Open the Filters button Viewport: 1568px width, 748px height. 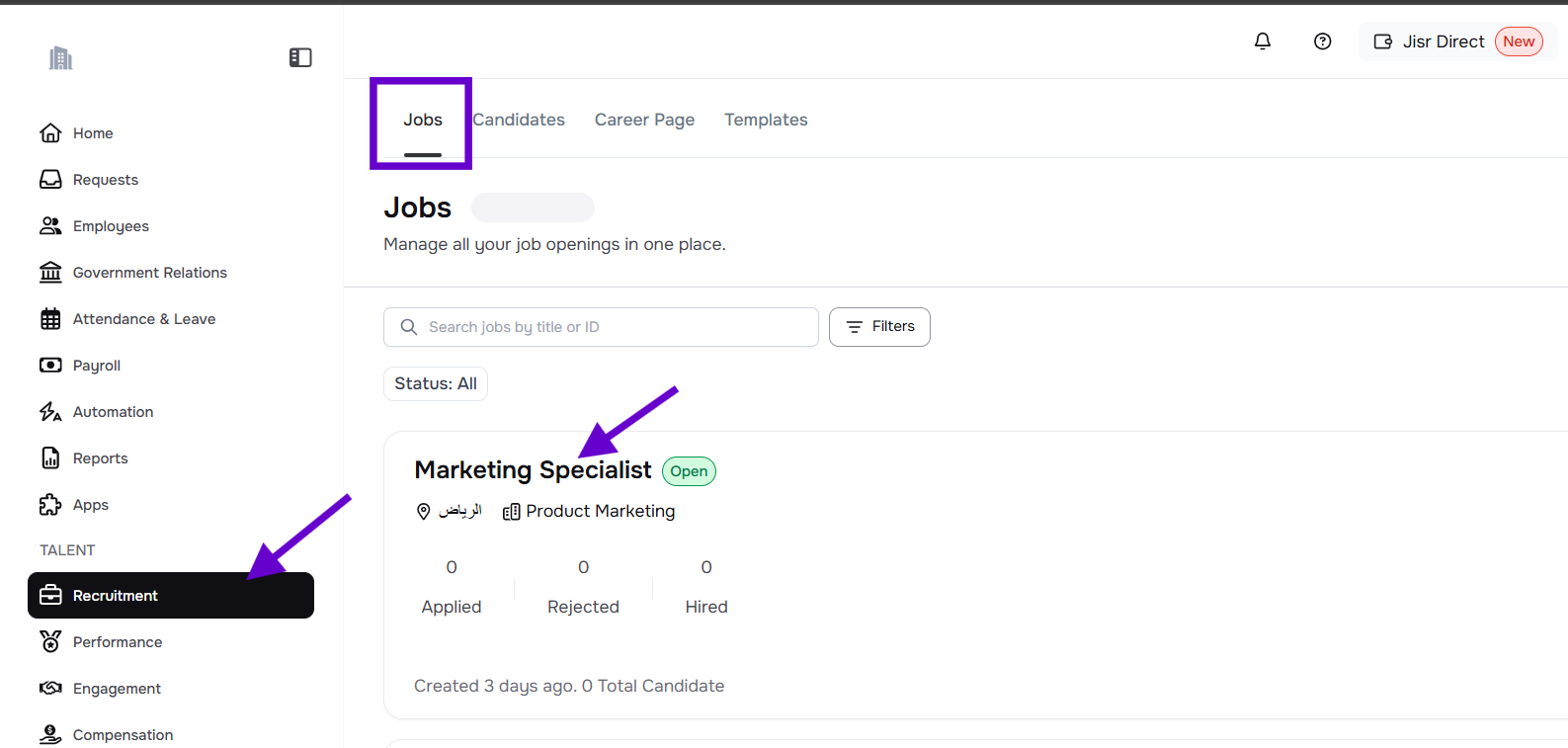point(879,327)
